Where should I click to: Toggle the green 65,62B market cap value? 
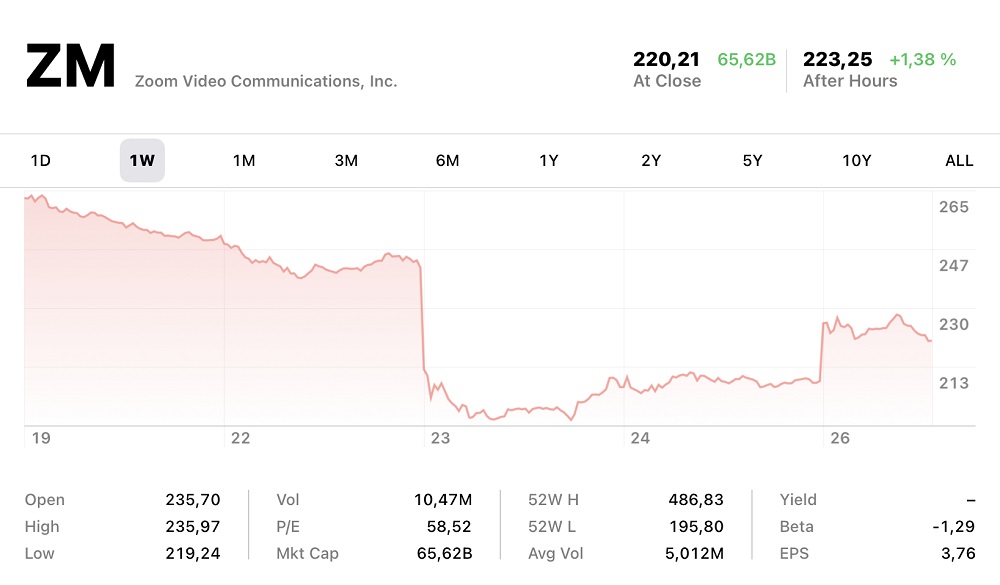point(746,60)
